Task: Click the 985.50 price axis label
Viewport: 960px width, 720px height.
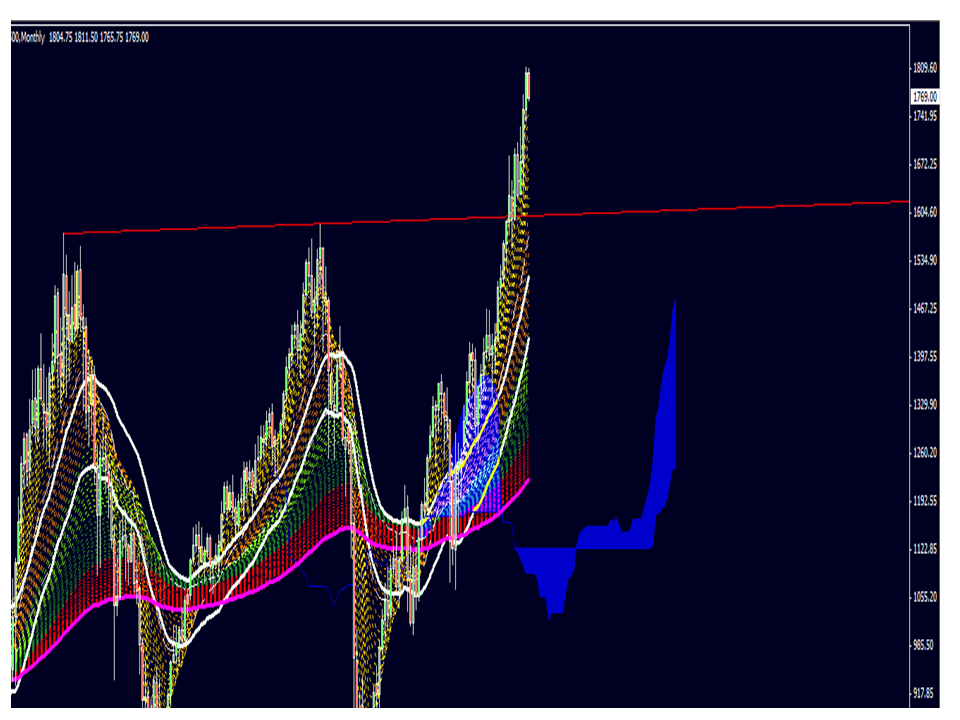Action: (x=925, y=645)
